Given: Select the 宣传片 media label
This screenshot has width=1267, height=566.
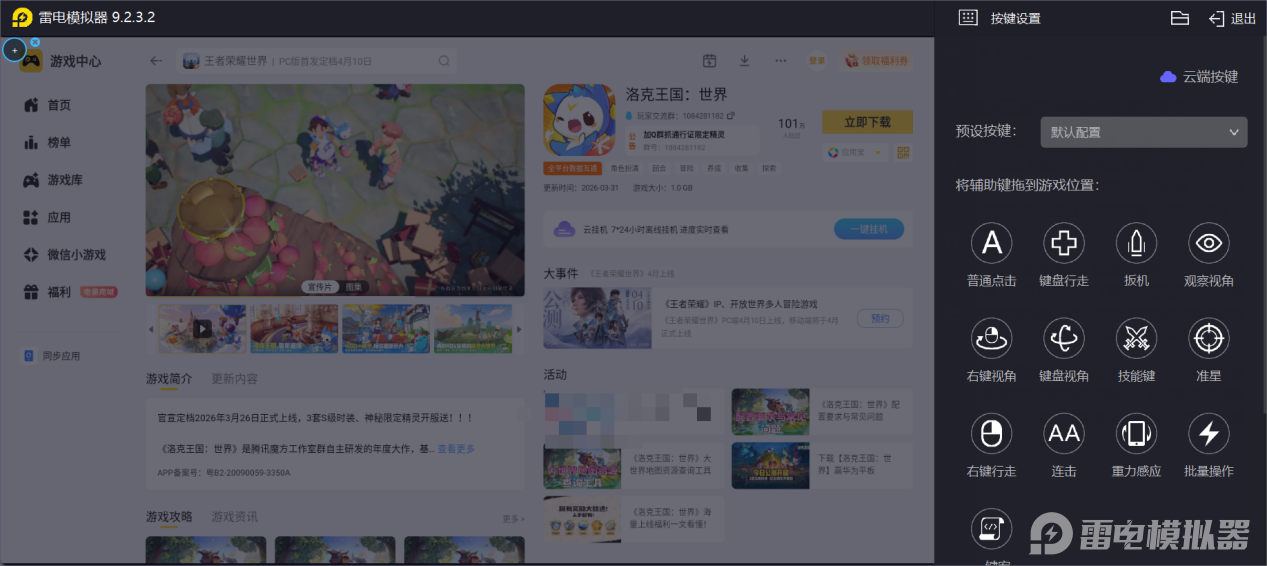Looking at the screenshot, I should 320,287.
